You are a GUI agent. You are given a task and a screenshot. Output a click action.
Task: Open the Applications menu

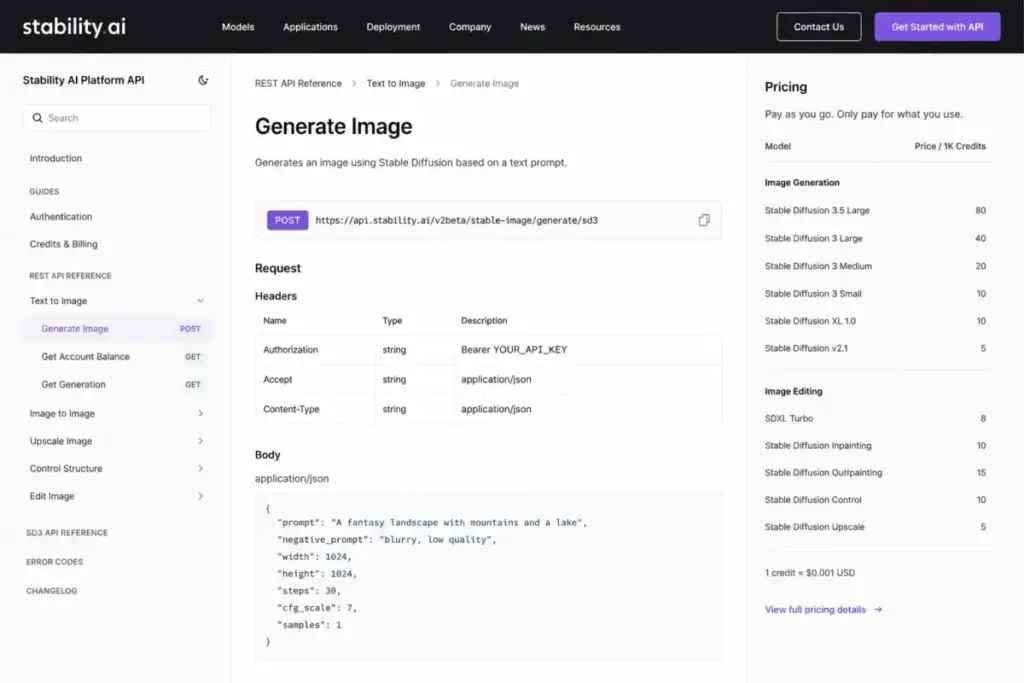point(310,27)
